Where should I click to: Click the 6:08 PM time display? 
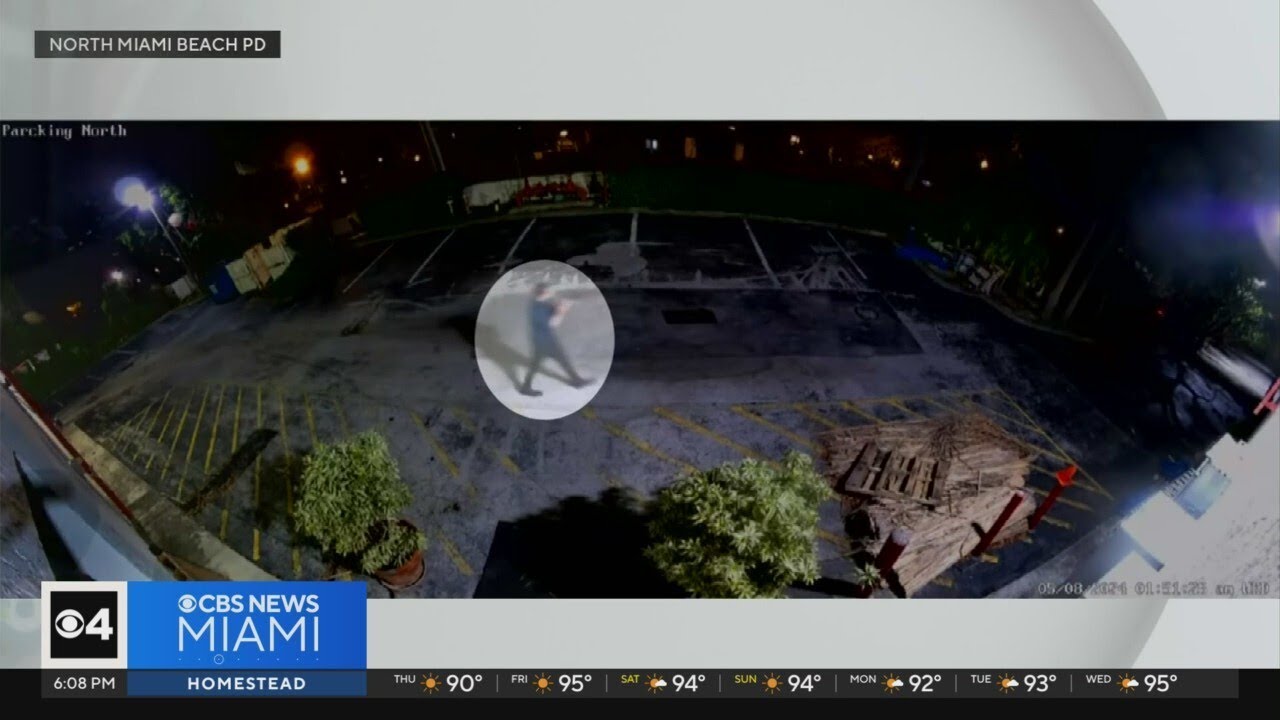(x=84, y=684)
